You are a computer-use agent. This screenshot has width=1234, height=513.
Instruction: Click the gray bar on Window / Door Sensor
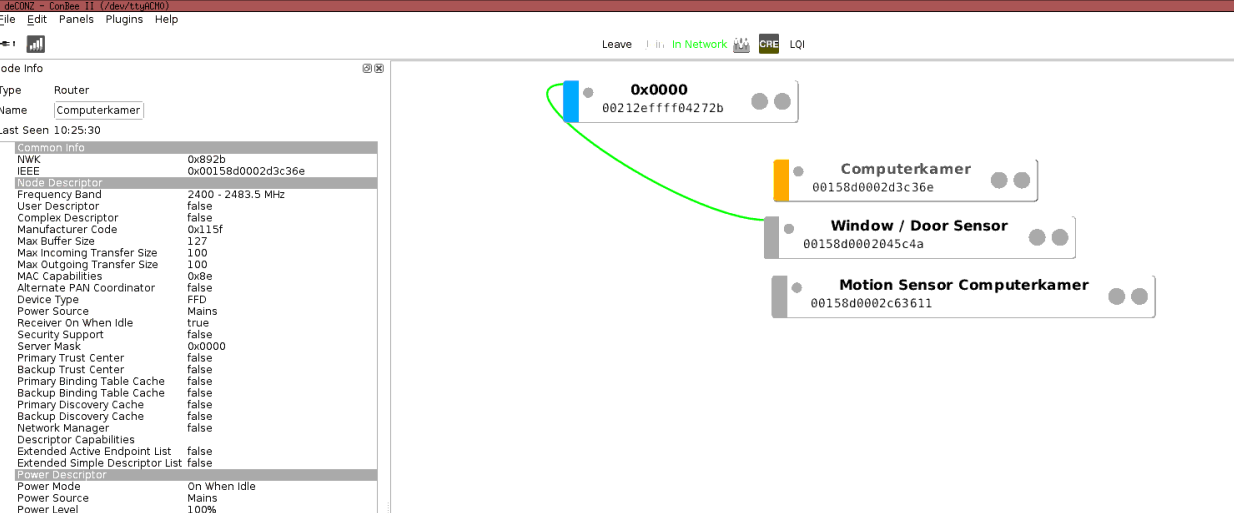tap(771, 237)
